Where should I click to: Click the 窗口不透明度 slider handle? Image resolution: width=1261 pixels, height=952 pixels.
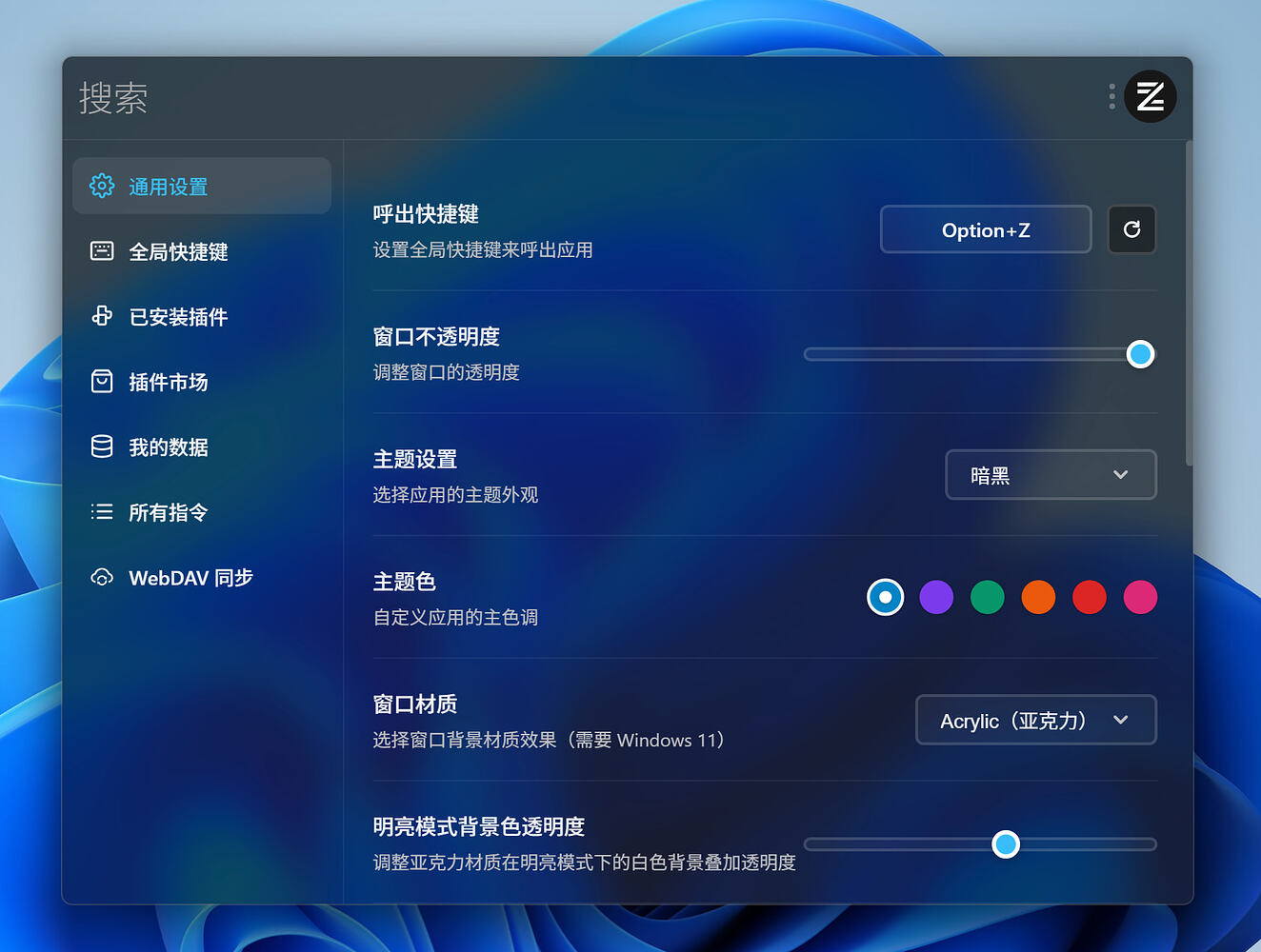tap(1140, 354)
